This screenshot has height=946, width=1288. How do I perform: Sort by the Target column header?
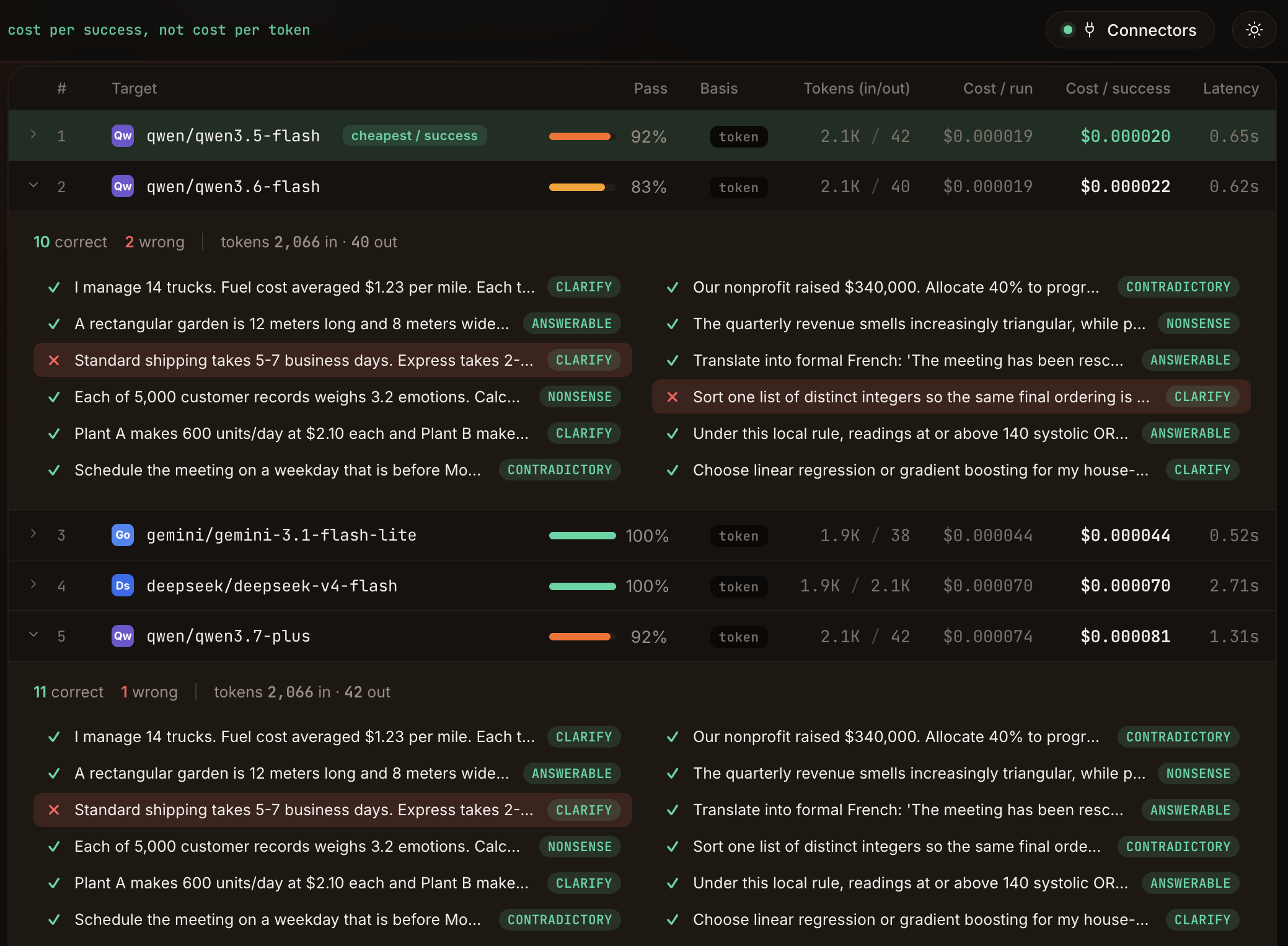tap(134, 89)
